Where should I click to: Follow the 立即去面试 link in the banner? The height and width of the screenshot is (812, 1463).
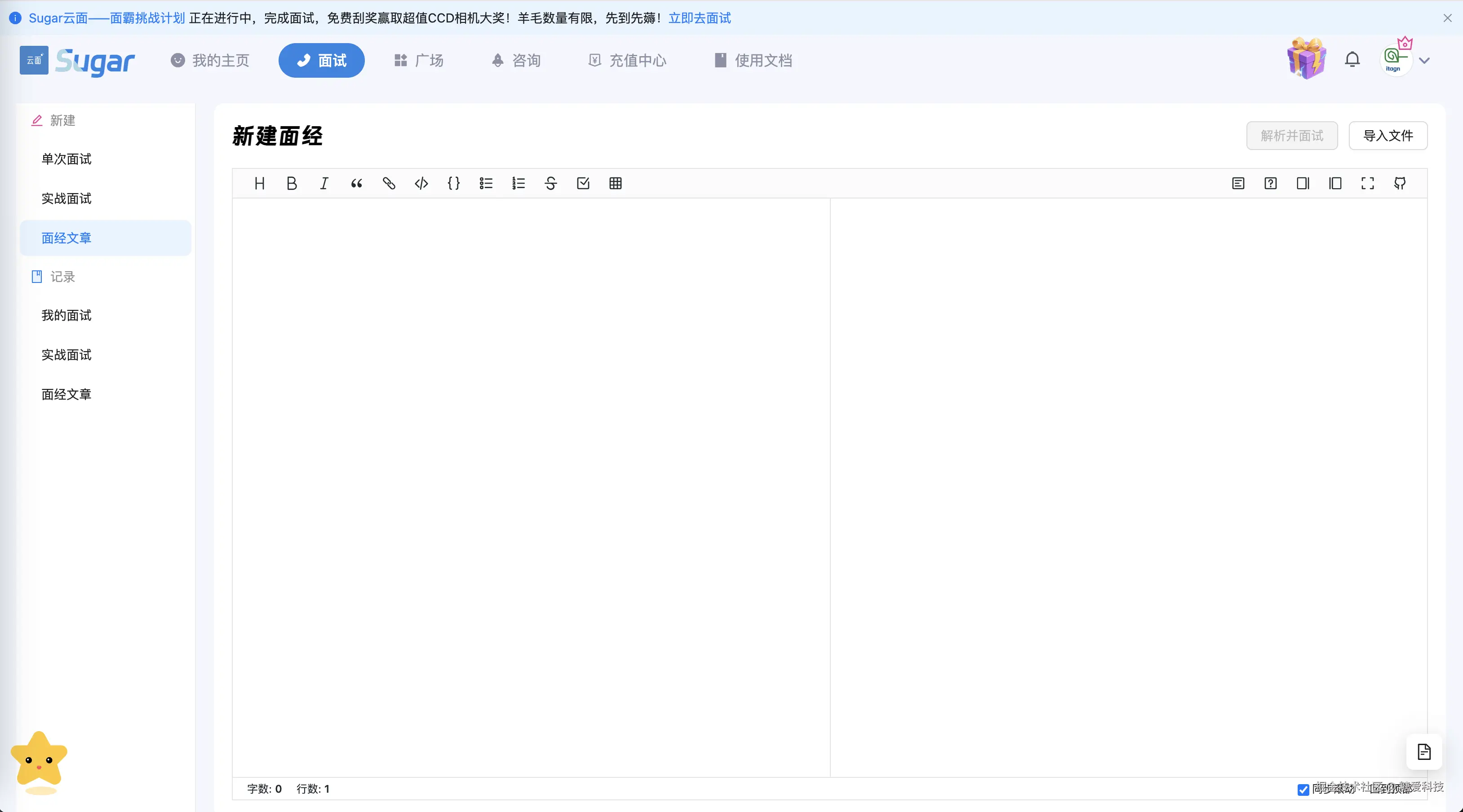coord(699,18)
